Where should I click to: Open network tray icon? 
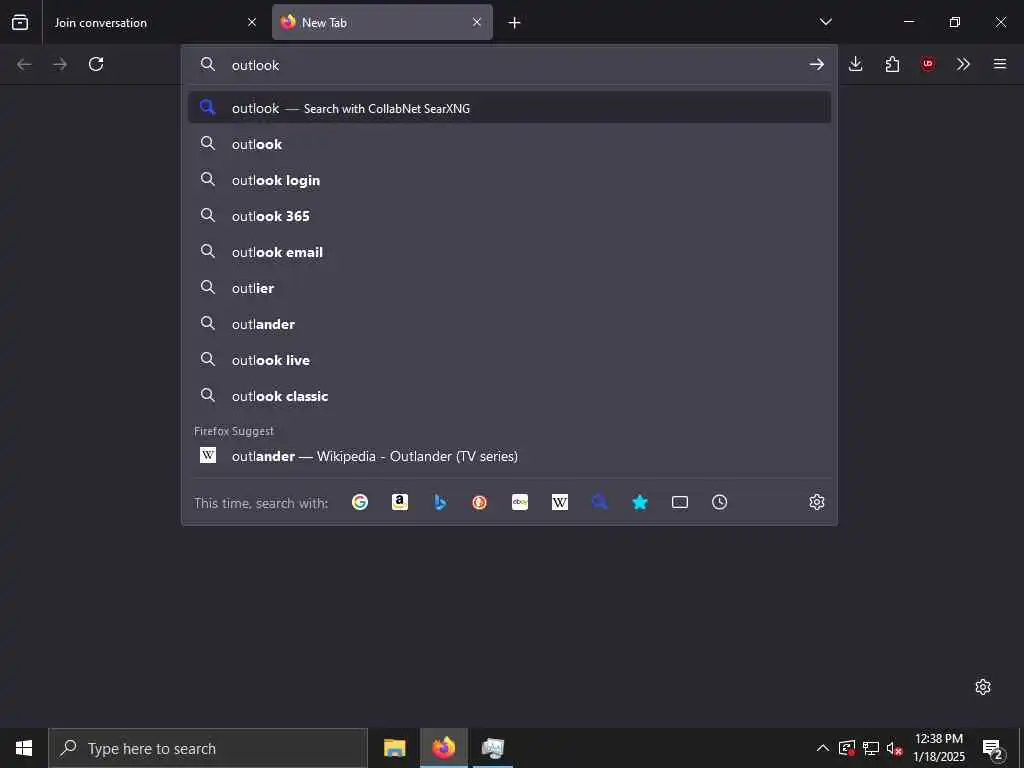click(871, 748)
